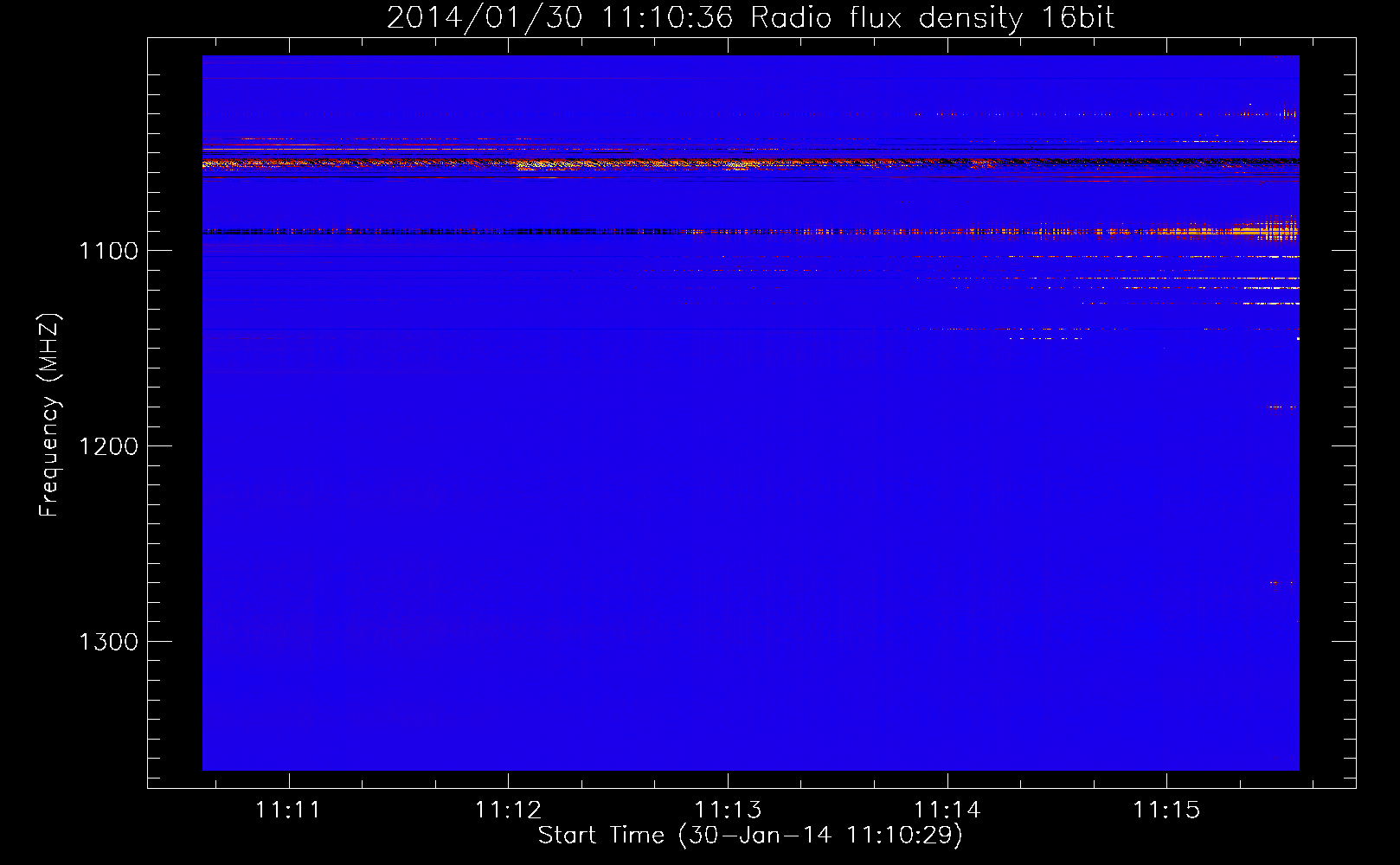
Task: Click the 11:13 time tick label
Action: [x=728, y=811]
